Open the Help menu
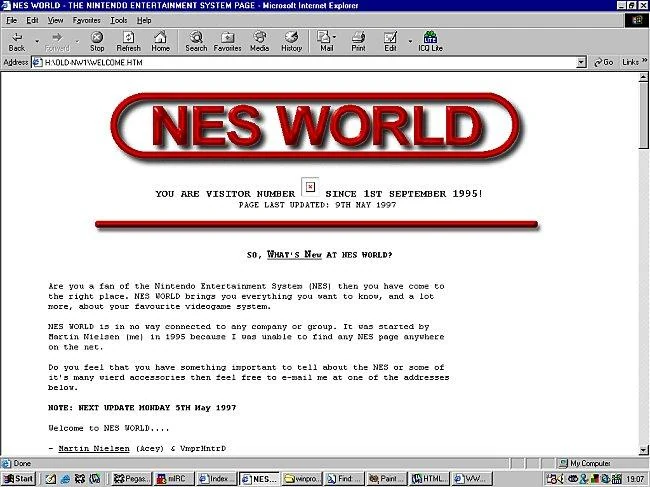Image resolution: width=650 pixels, height=487 pixels. pos(144,20)
